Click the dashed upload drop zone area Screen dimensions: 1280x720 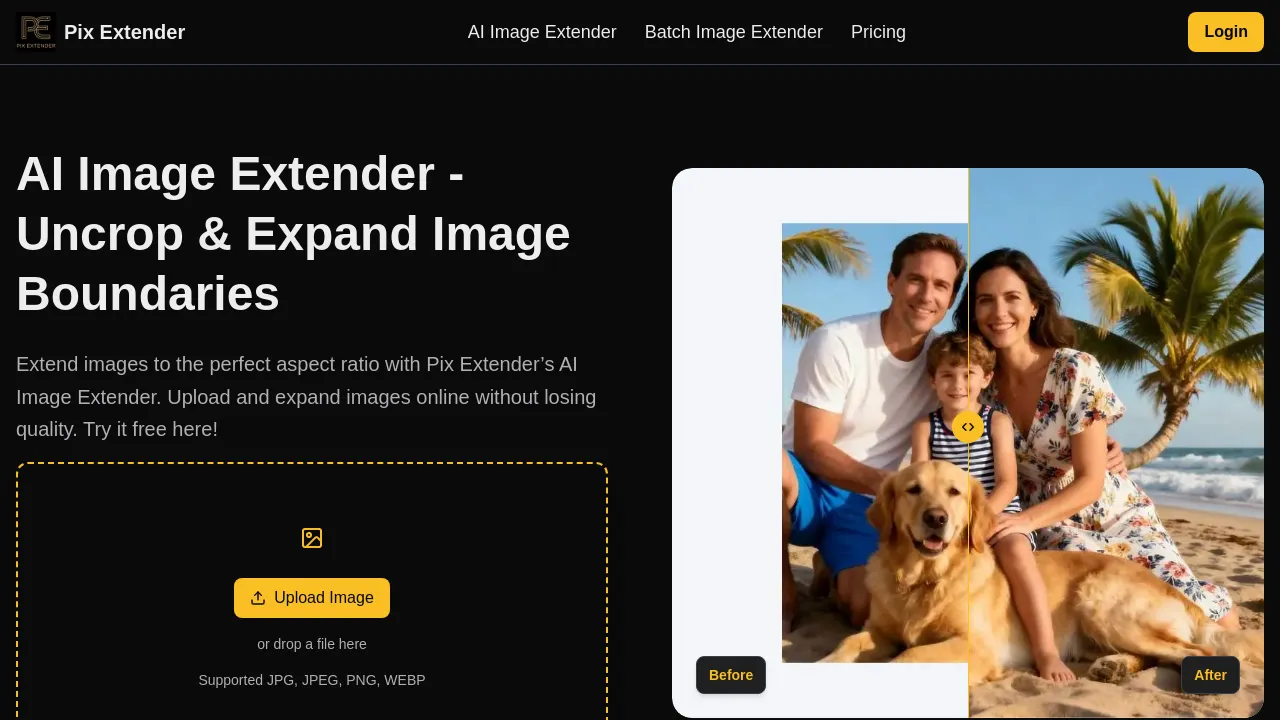pos(312,591)
